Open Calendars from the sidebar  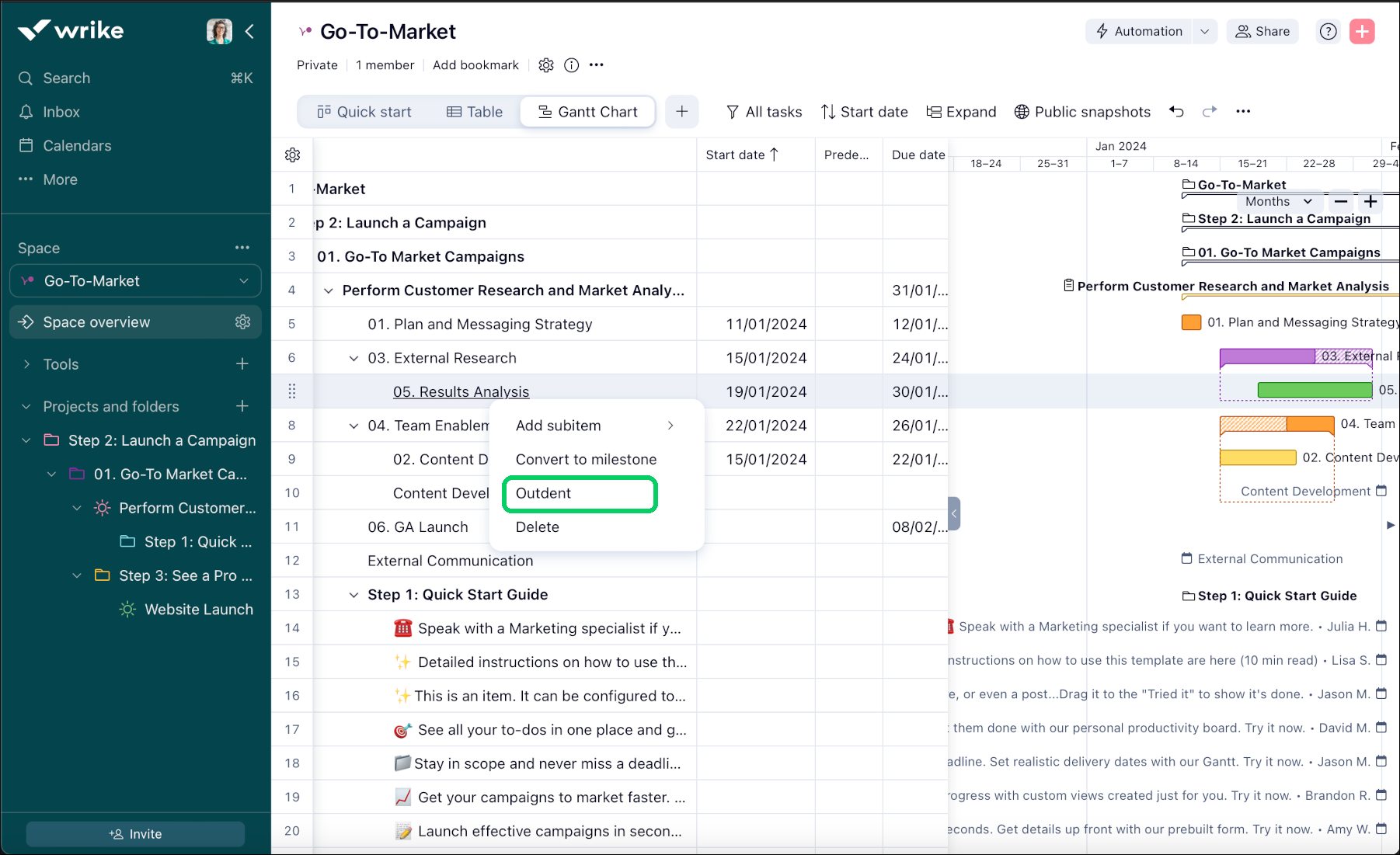[75, 145]
